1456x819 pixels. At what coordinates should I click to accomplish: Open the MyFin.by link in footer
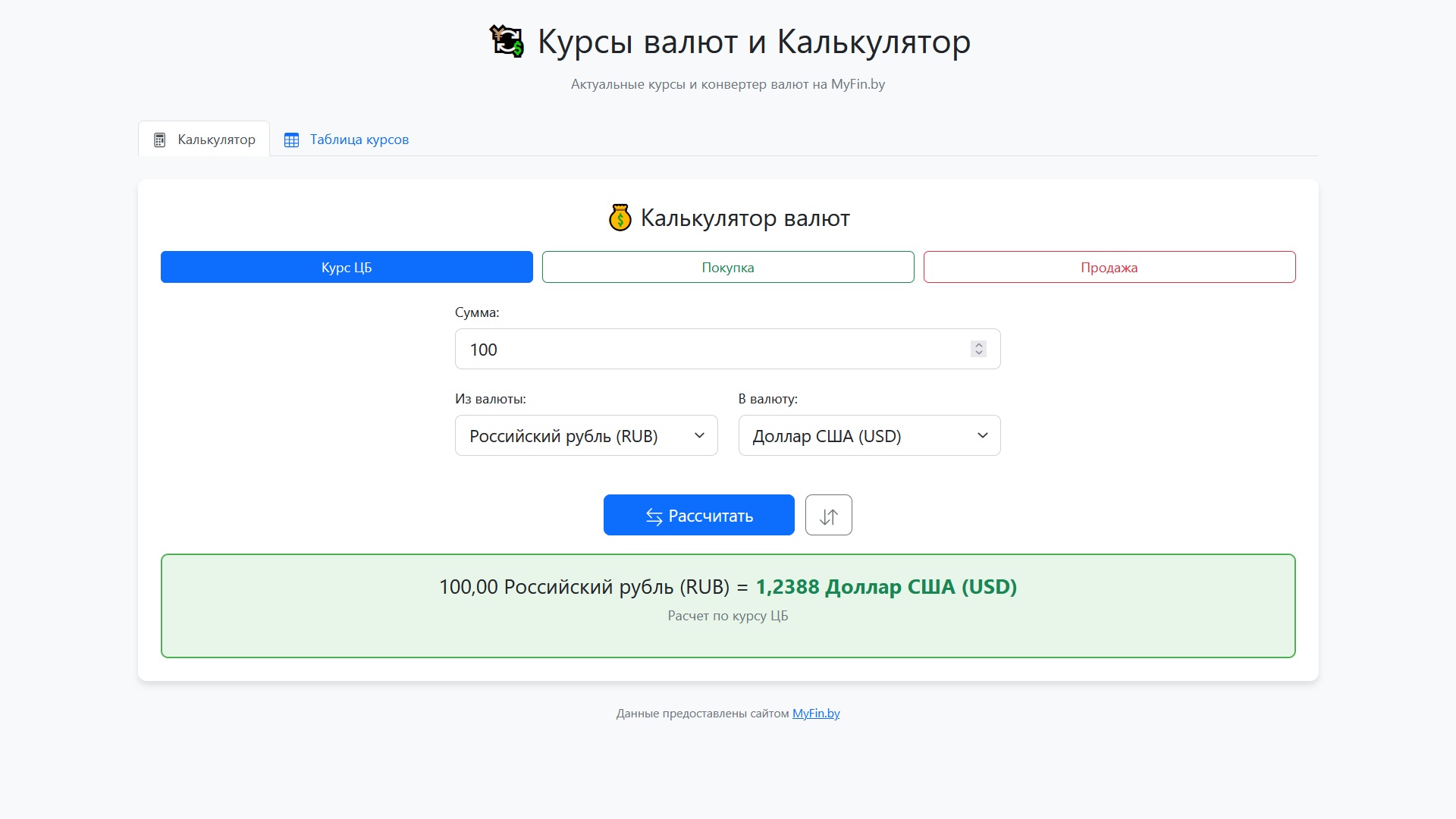[815, 714]
